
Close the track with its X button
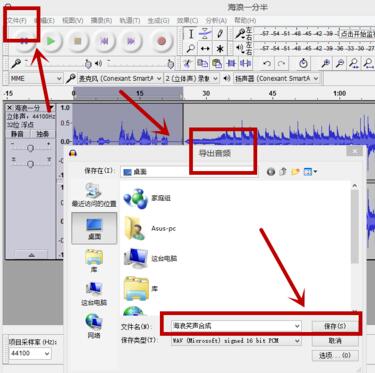9,108
